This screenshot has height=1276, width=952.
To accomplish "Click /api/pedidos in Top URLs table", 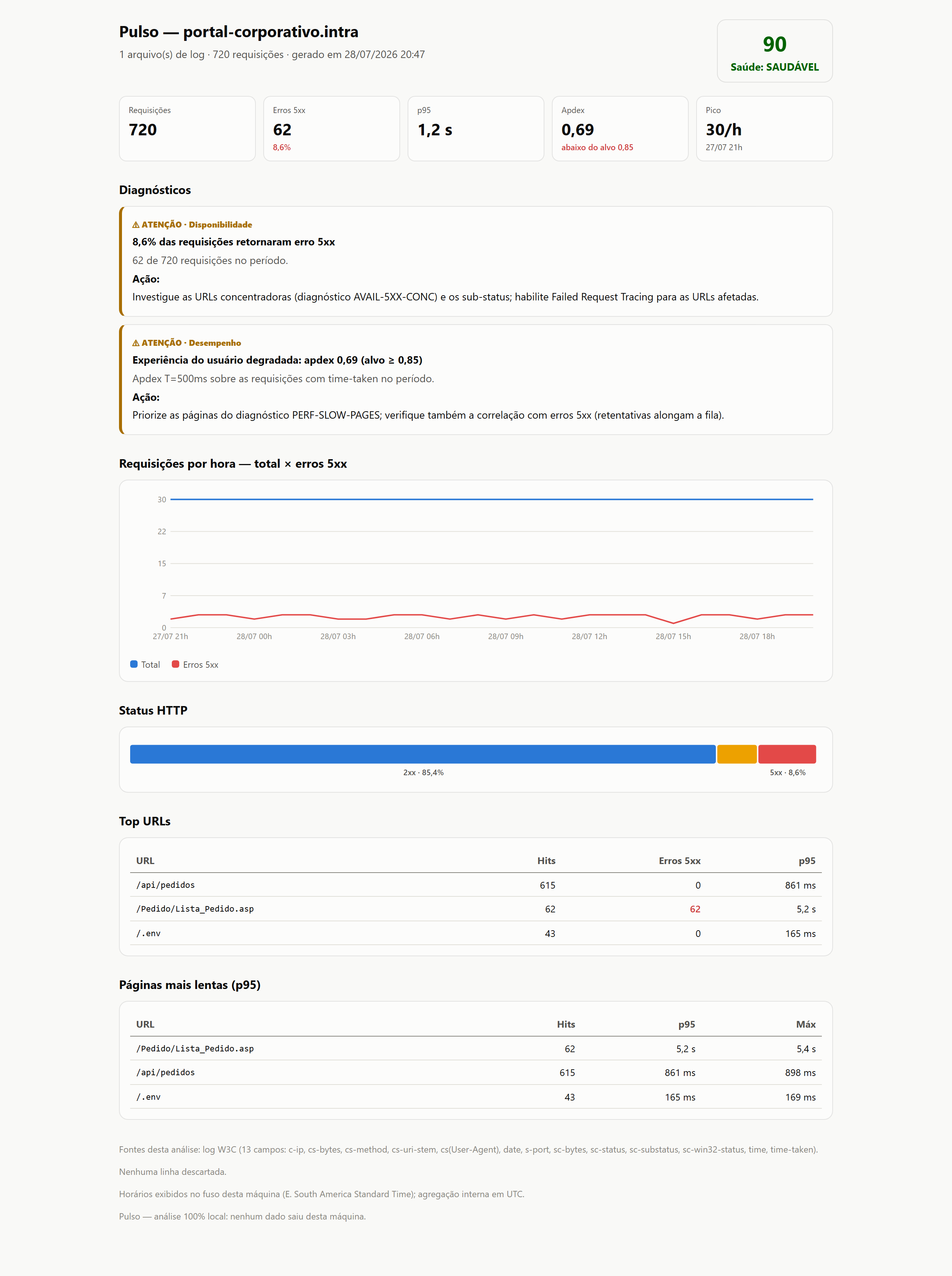I will tap(165, 885).
